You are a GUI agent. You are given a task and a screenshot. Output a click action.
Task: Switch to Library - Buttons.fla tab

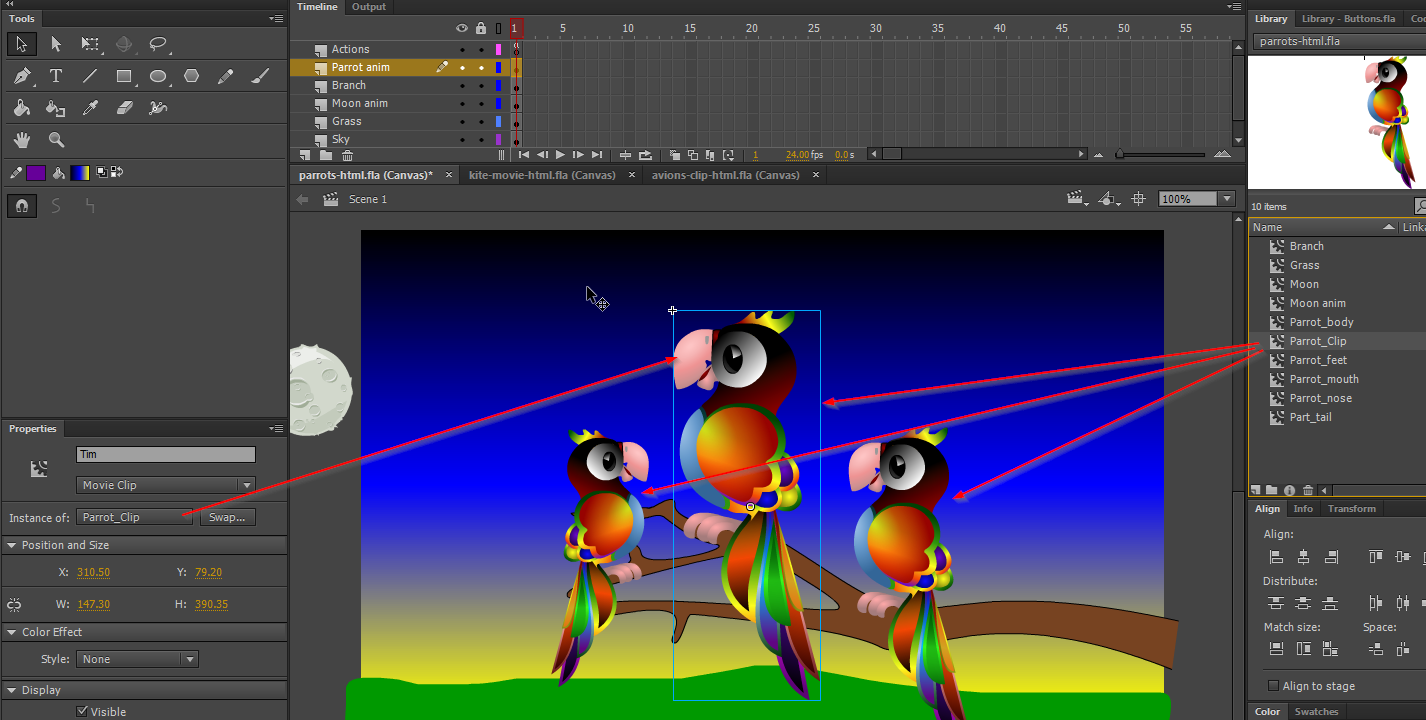(x=1348, y=19)
